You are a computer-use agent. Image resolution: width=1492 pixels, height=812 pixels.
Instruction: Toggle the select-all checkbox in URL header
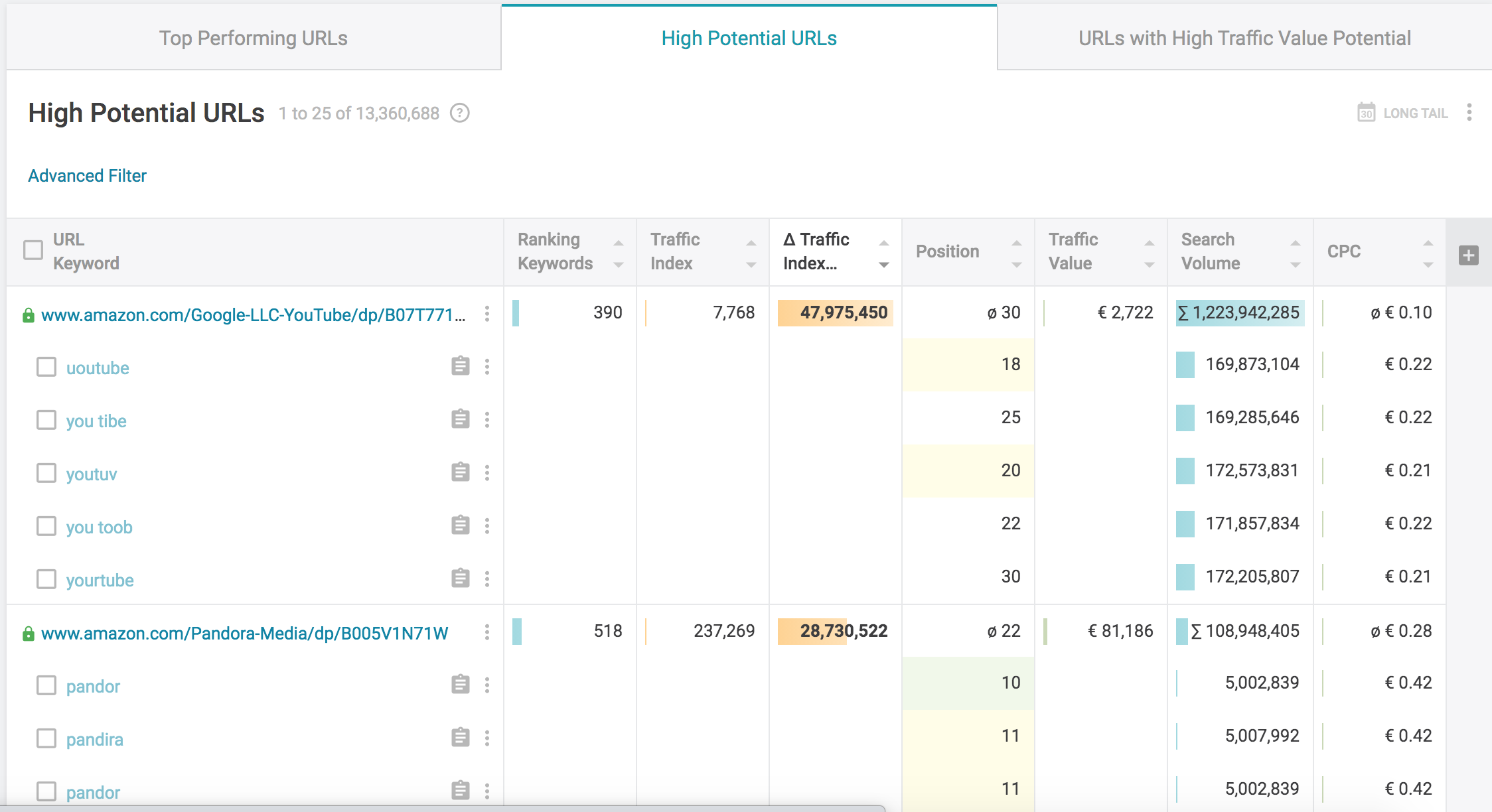[33, 250]
